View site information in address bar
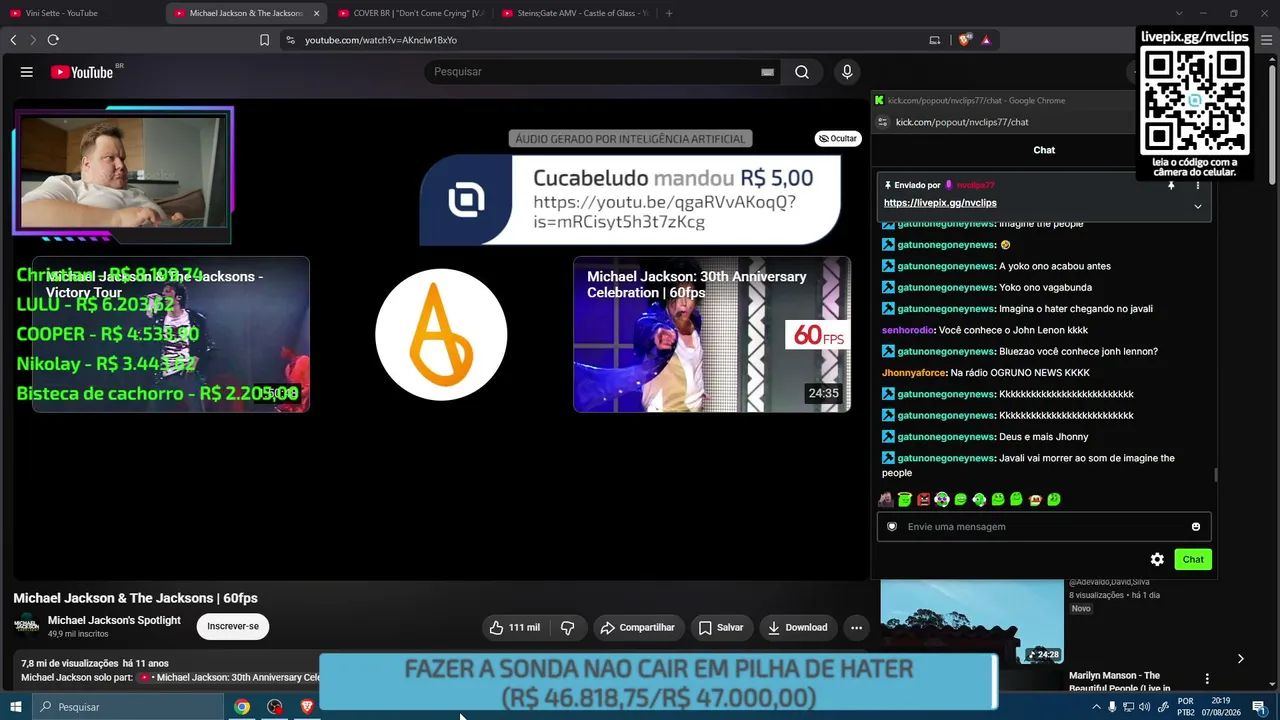Screen dimensions: 1280x720 tap(290, 40)
